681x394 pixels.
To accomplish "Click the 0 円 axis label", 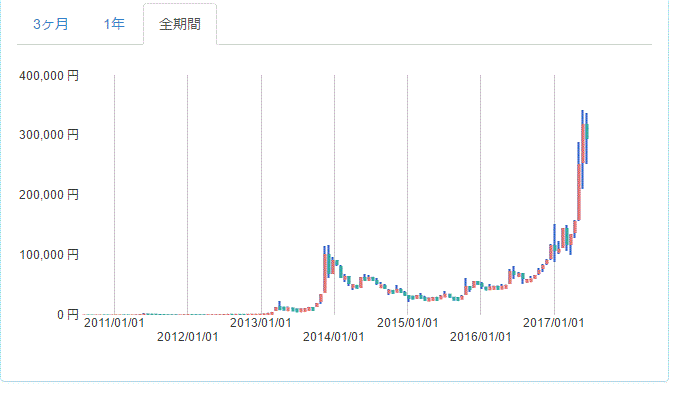I will pyautogui.click(x=68, y=315).
